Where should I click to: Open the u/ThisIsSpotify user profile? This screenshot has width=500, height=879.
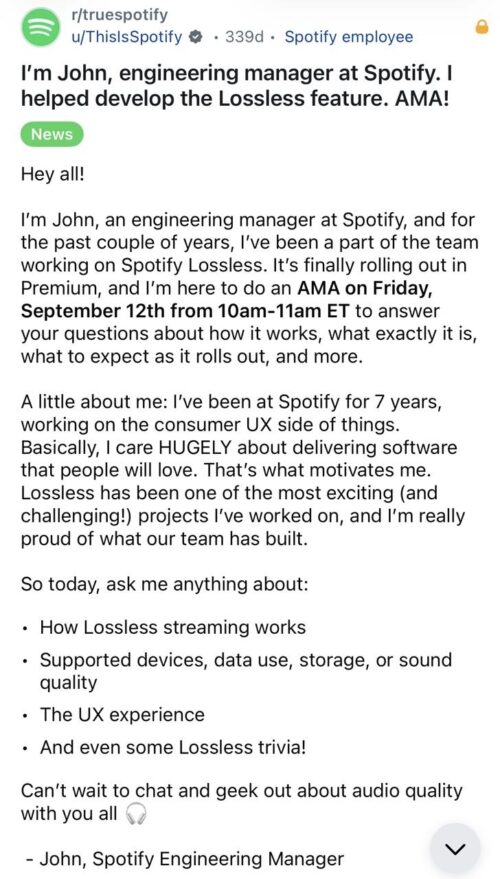tap(127, 38)
